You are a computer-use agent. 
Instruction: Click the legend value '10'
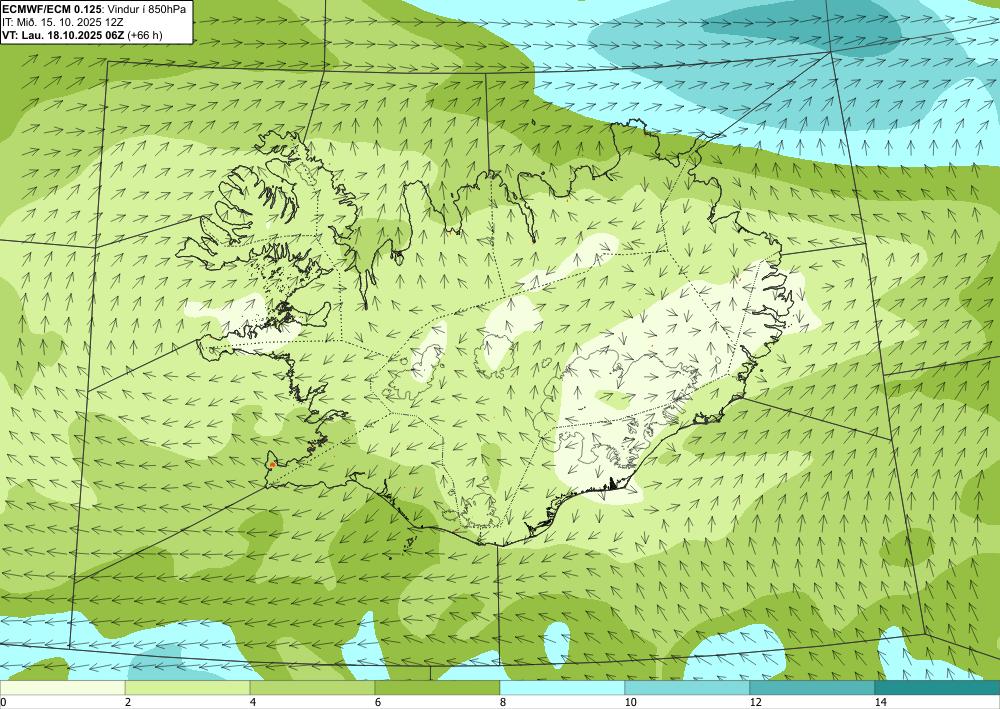click(630, 702)
